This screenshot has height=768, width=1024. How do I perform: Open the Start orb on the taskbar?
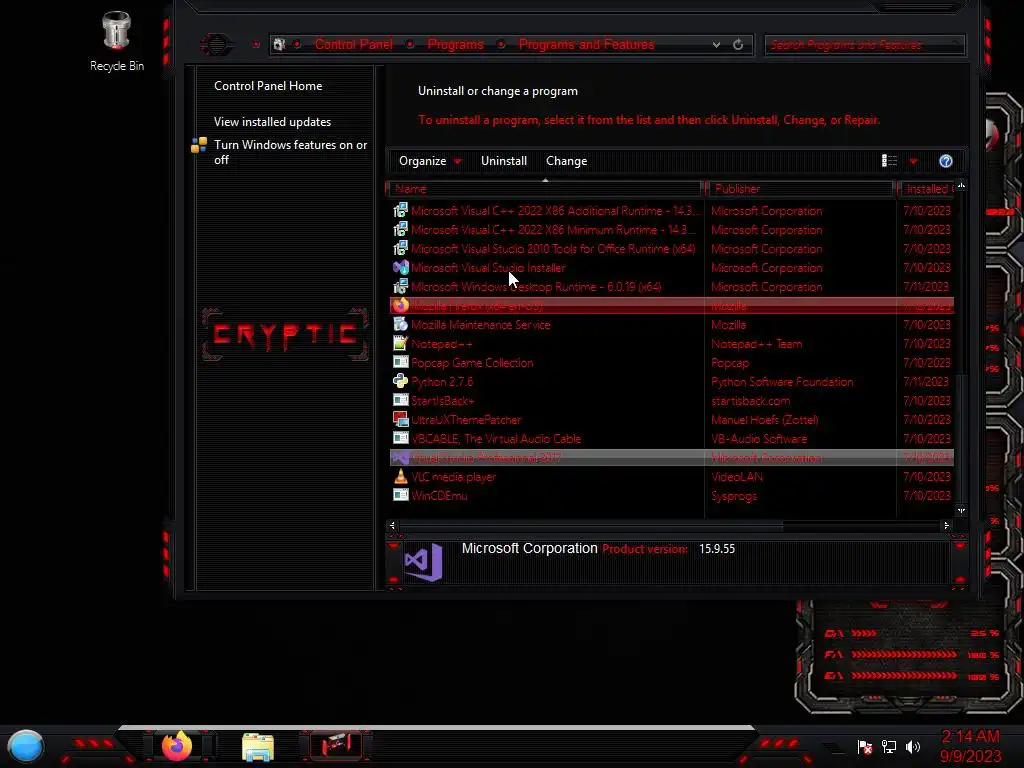(x=25, y=746)
